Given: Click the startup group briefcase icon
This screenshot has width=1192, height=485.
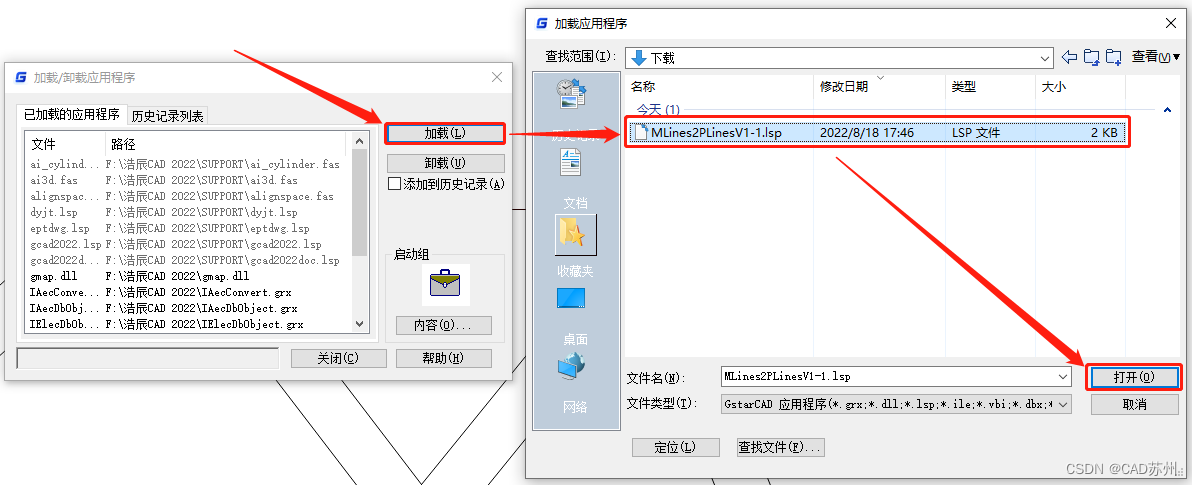Looking at the screenshot, I should (445, 284).
